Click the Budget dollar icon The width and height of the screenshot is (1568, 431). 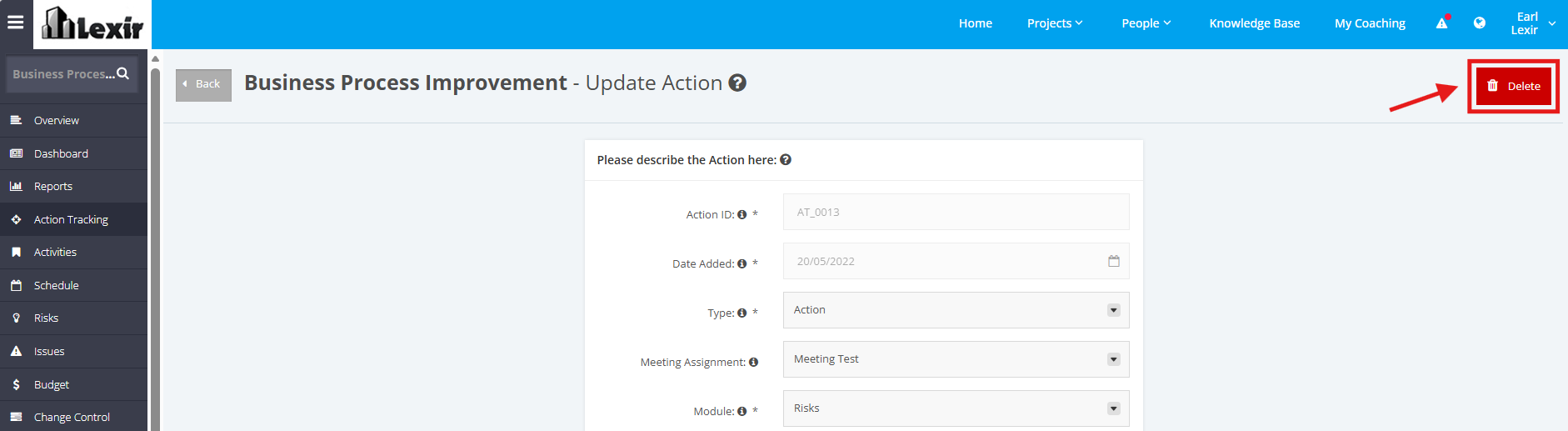tap(16, 384)
